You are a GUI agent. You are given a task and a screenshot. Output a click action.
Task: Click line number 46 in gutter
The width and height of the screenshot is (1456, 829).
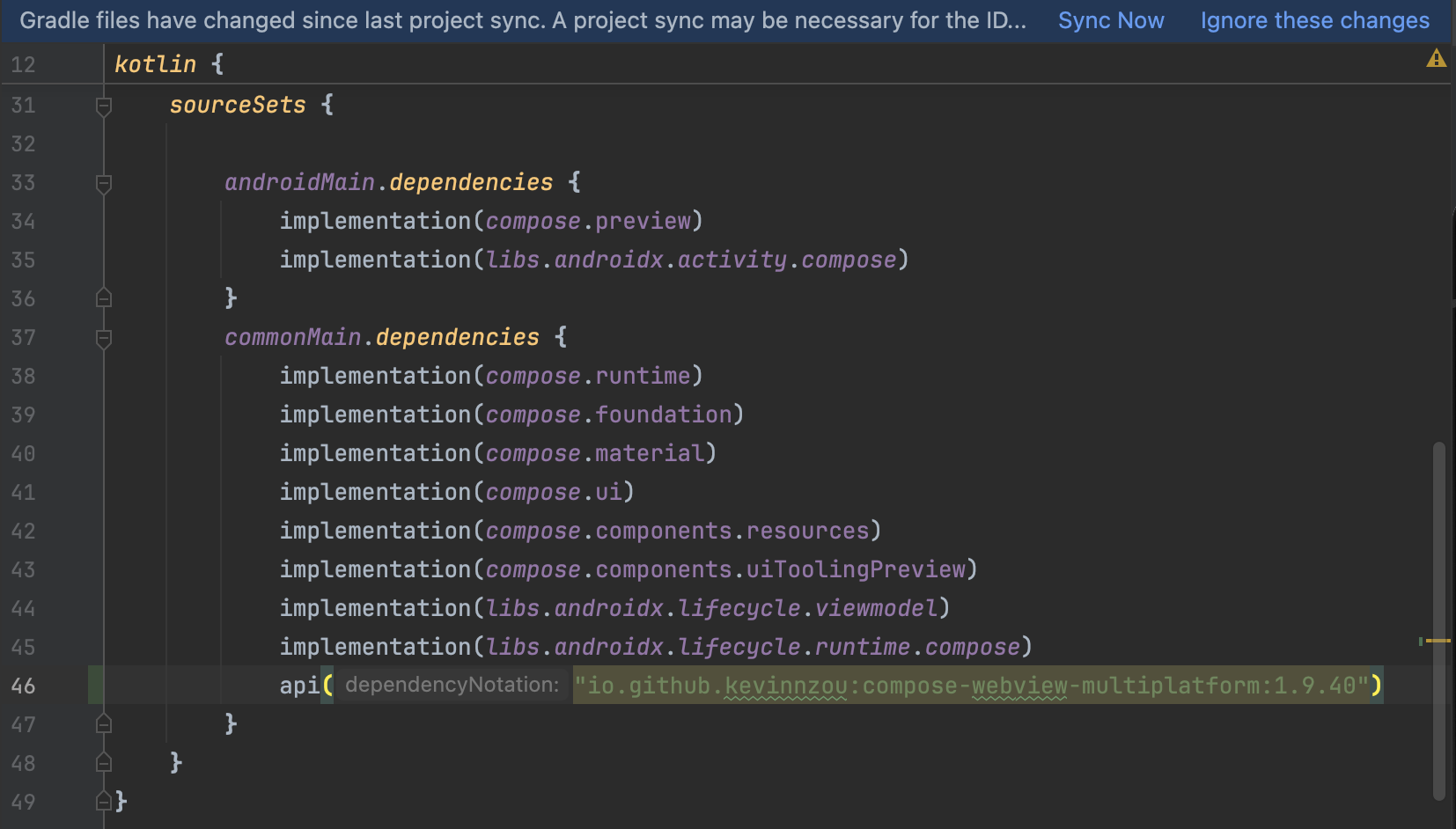point(24,686)
